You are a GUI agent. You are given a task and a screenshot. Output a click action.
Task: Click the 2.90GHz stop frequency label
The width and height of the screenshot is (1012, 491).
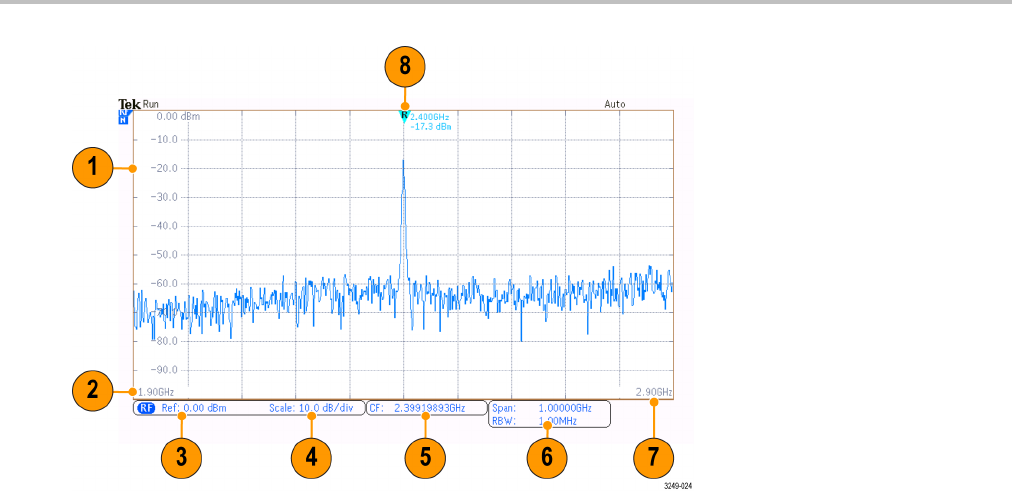[654, 392]
